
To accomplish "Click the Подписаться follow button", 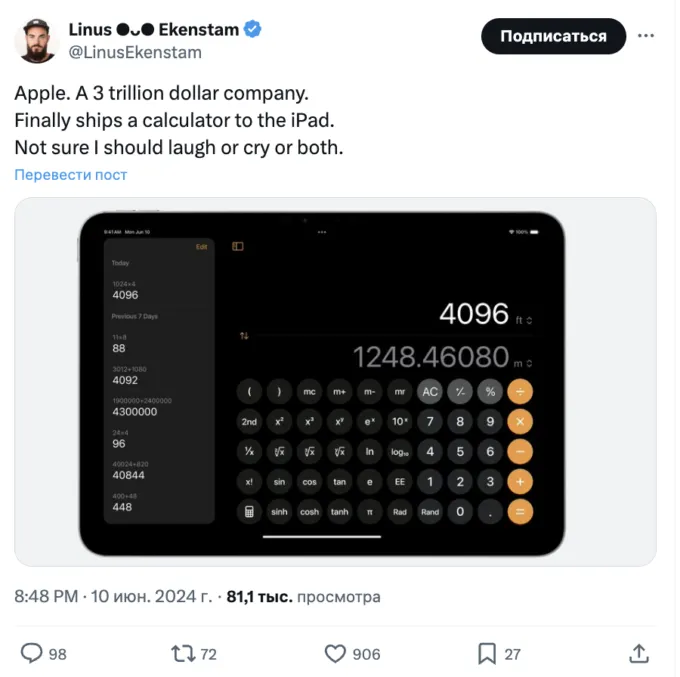I will [x=553, y=36].
